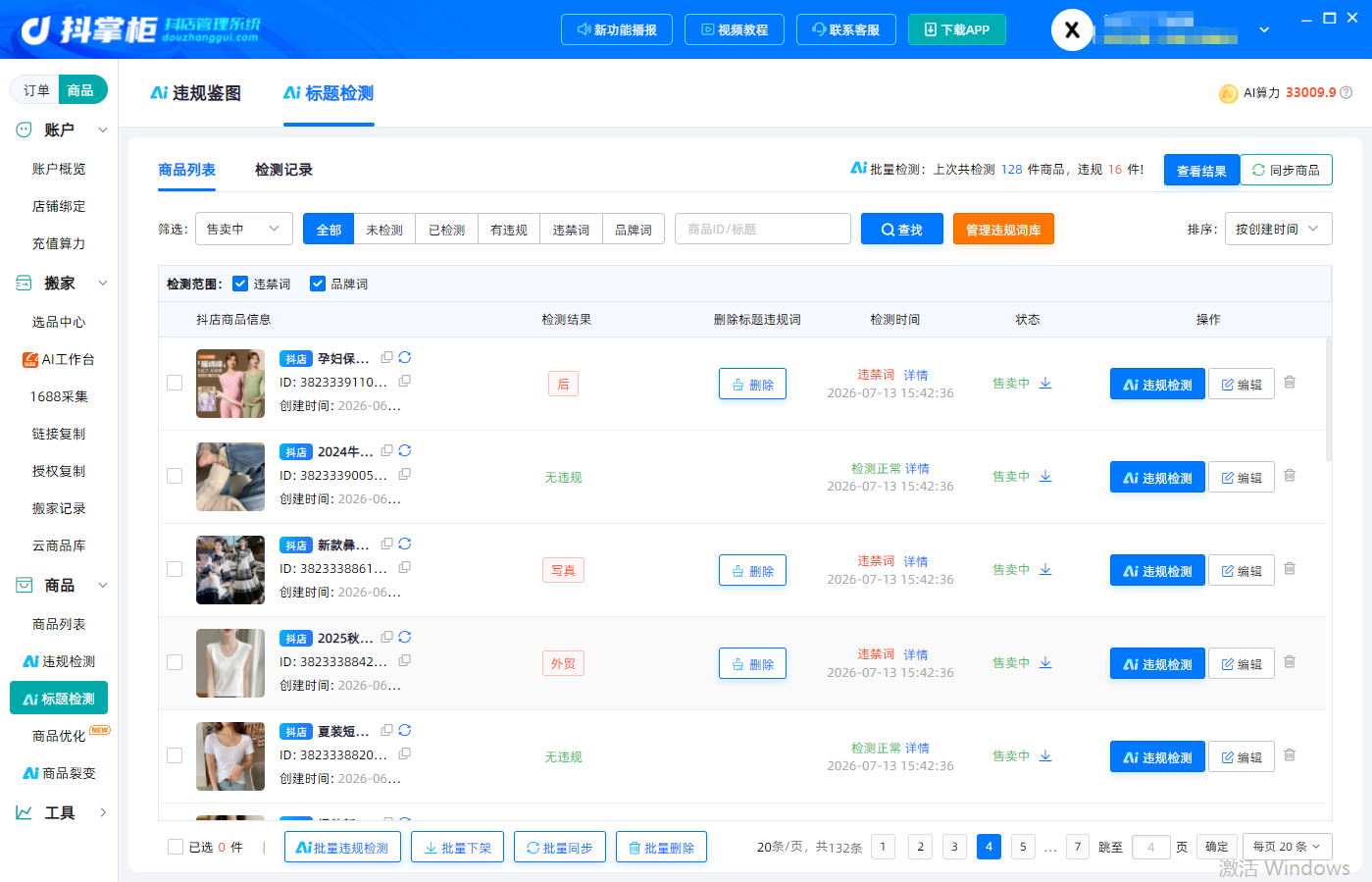This screenshot has height=882, width=1372.
Task: Open the 每页 20 条 page size dropdown
Action: (x=1287, y=847)
